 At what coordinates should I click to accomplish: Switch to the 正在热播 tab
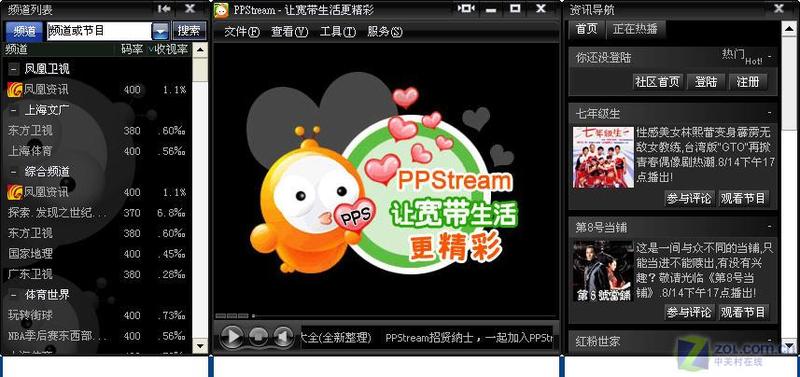[x=635, y=29]
